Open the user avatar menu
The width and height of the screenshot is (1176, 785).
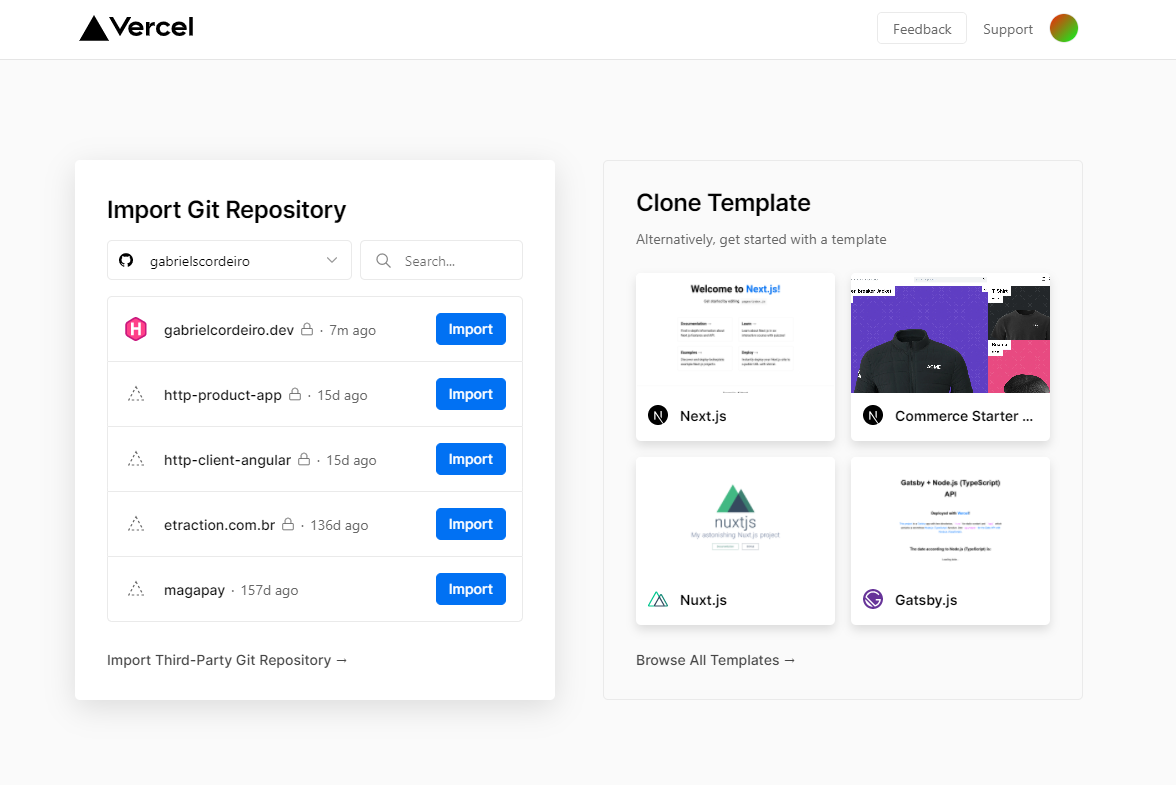(x=1064, y=28)
